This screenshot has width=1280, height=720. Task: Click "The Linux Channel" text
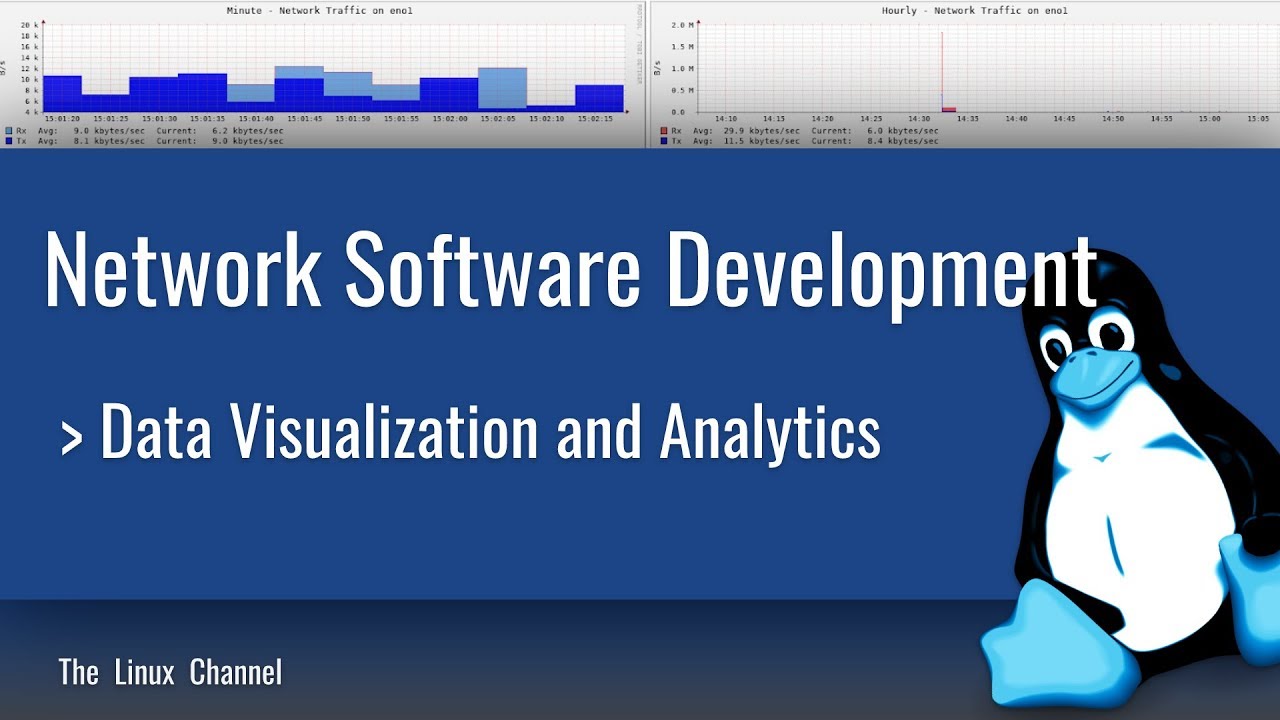170,672
